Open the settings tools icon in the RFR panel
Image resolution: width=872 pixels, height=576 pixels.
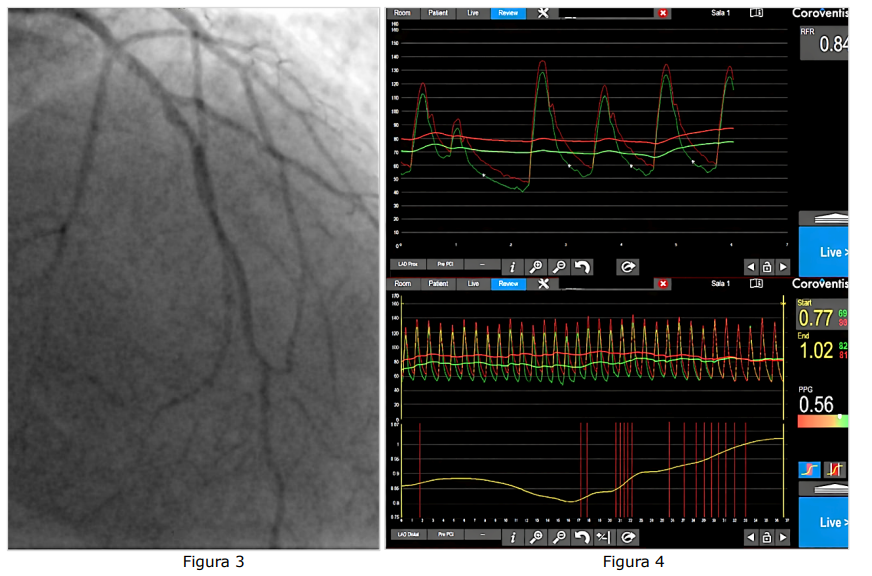click(543, 13)
